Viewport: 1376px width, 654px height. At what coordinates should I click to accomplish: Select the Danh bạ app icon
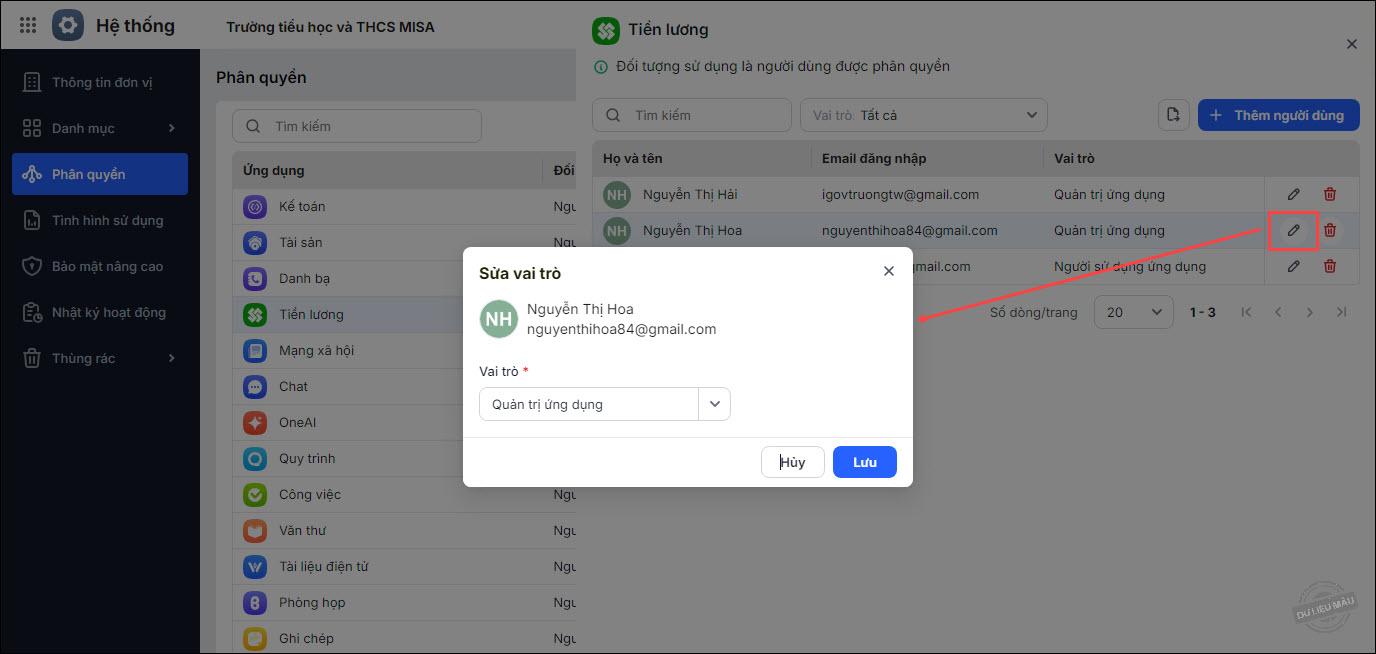click(255, 279)
